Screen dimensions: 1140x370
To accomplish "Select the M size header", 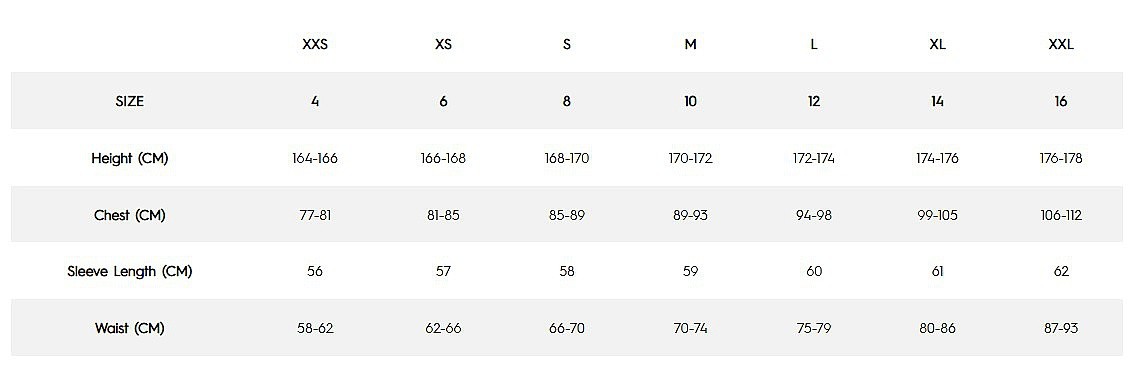I will [x=691, y=44].
